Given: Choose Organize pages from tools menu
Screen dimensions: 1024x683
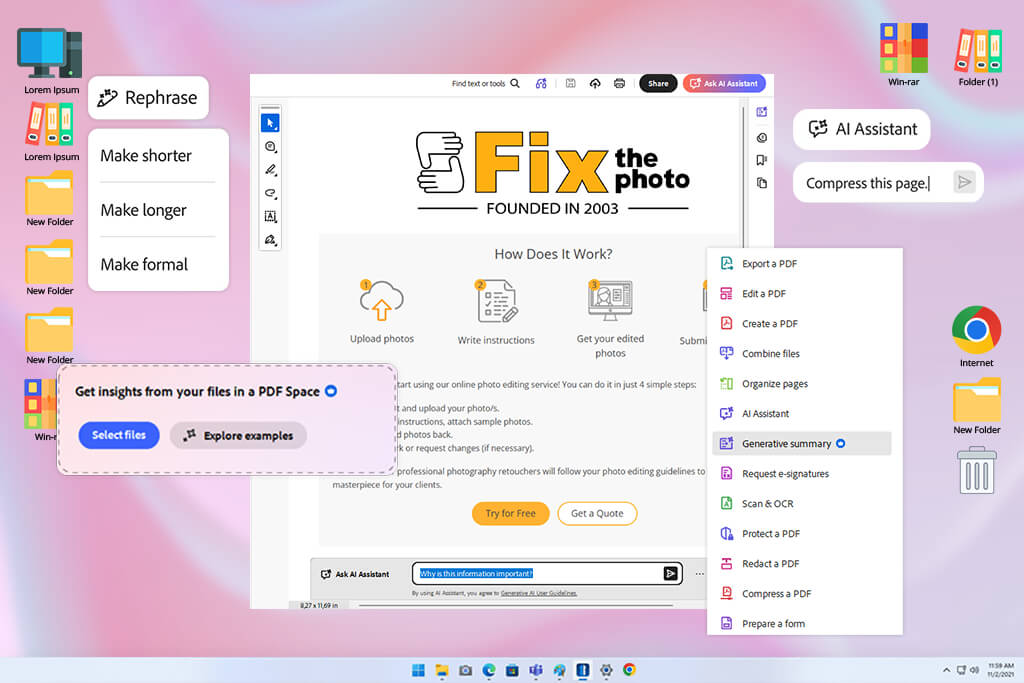Looking at the screenshot, I should pos(800,384).
